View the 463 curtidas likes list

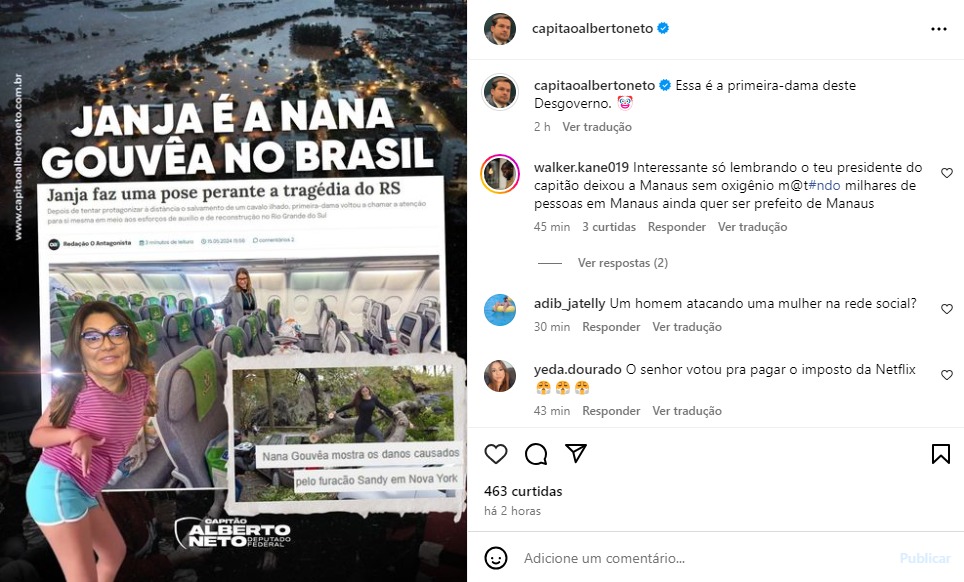click(523, 491)
